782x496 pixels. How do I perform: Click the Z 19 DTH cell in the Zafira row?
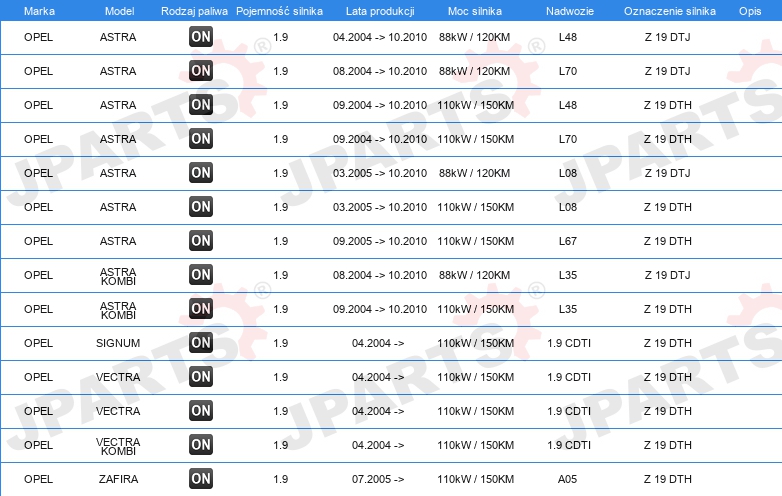[x=668, y=479]
